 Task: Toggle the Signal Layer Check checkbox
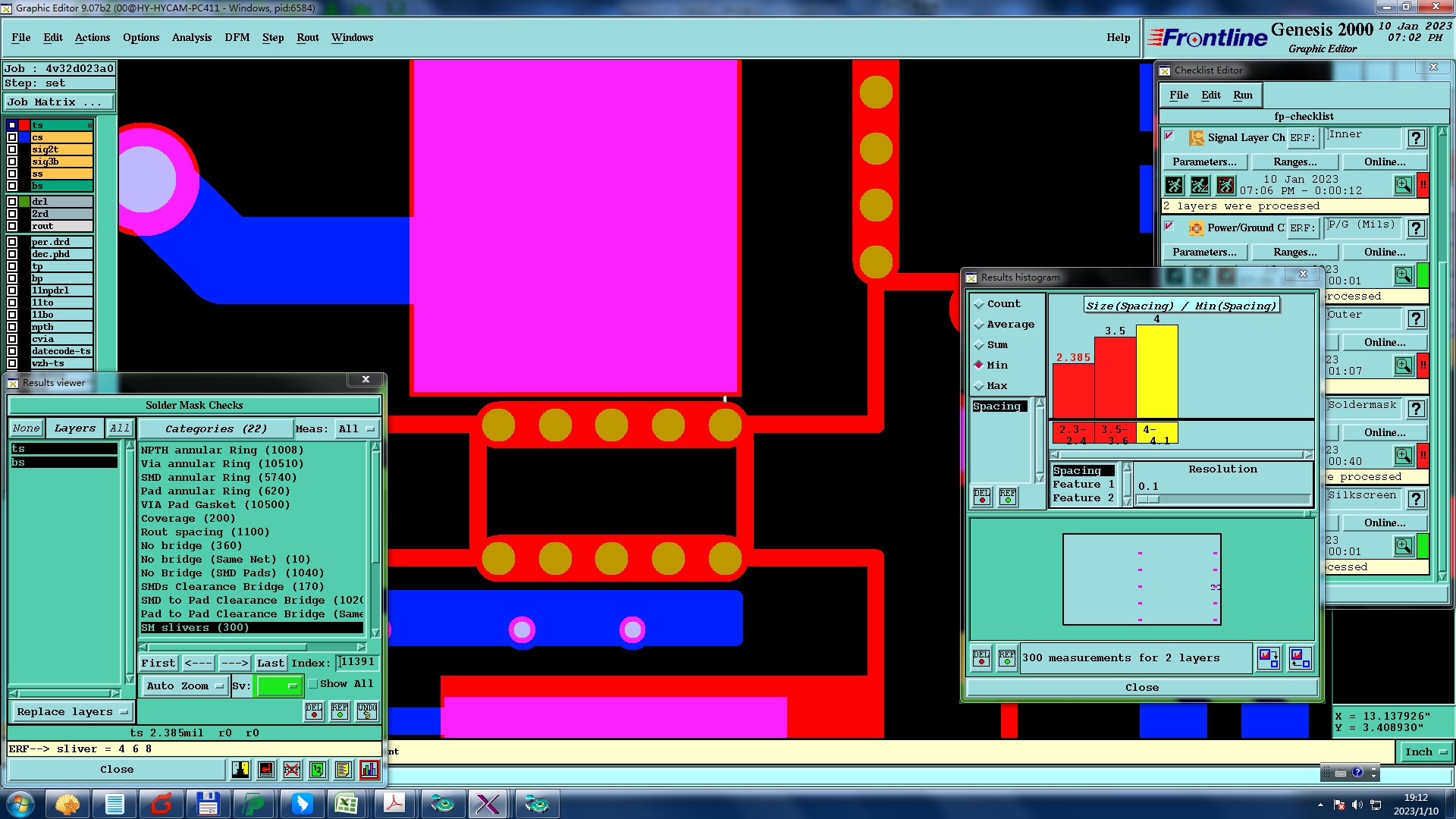pos(1169,136)
